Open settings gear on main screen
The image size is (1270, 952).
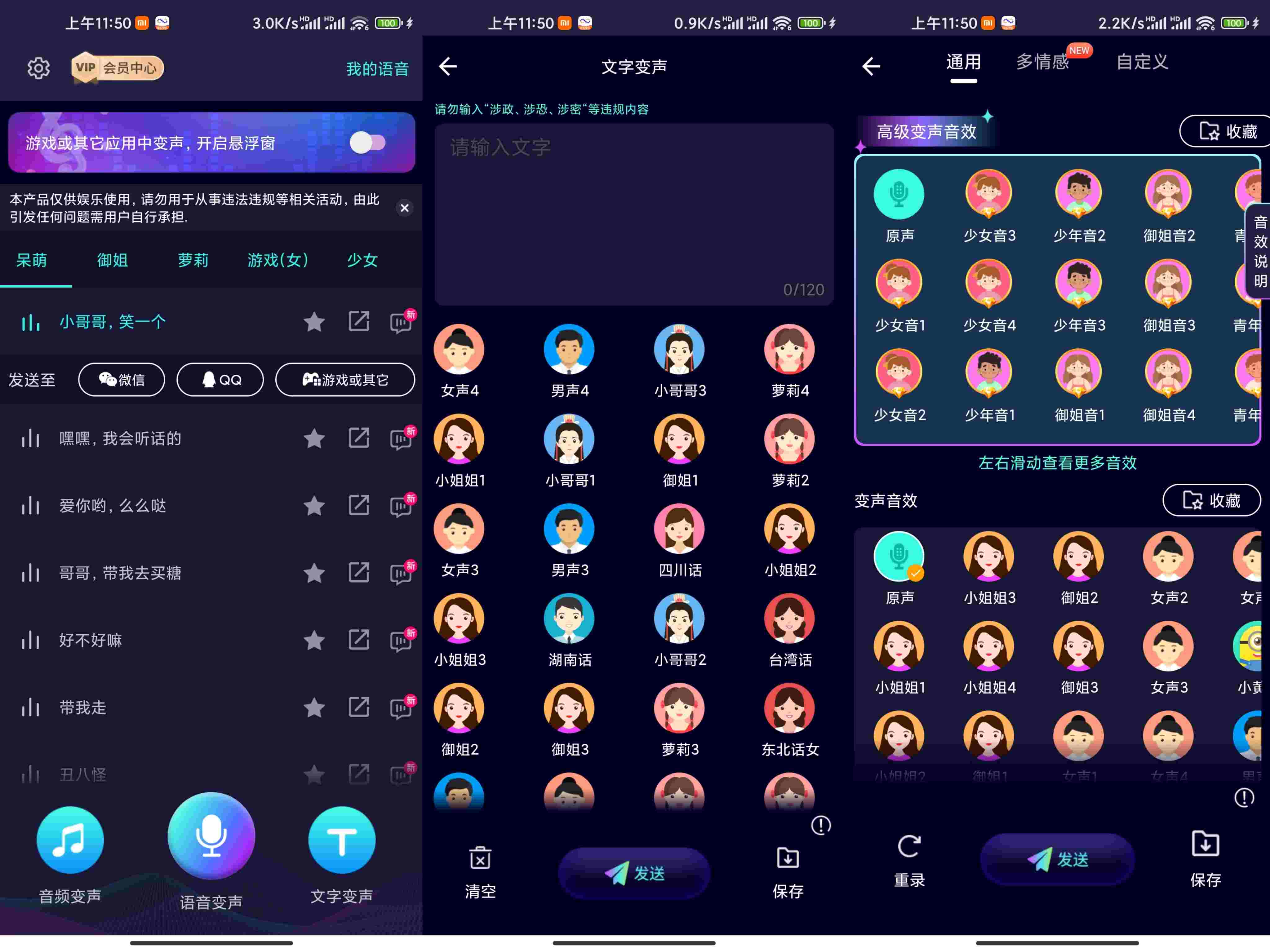tap(38, 68)
